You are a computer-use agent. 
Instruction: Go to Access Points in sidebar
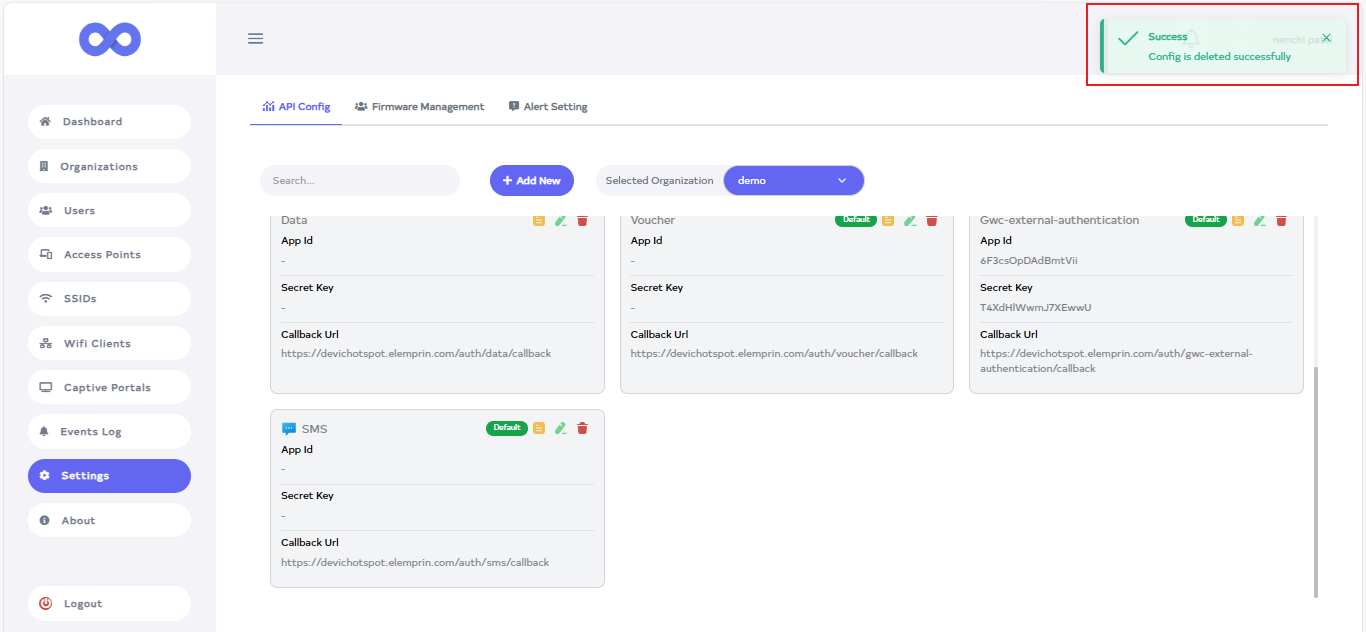point(109,255)
